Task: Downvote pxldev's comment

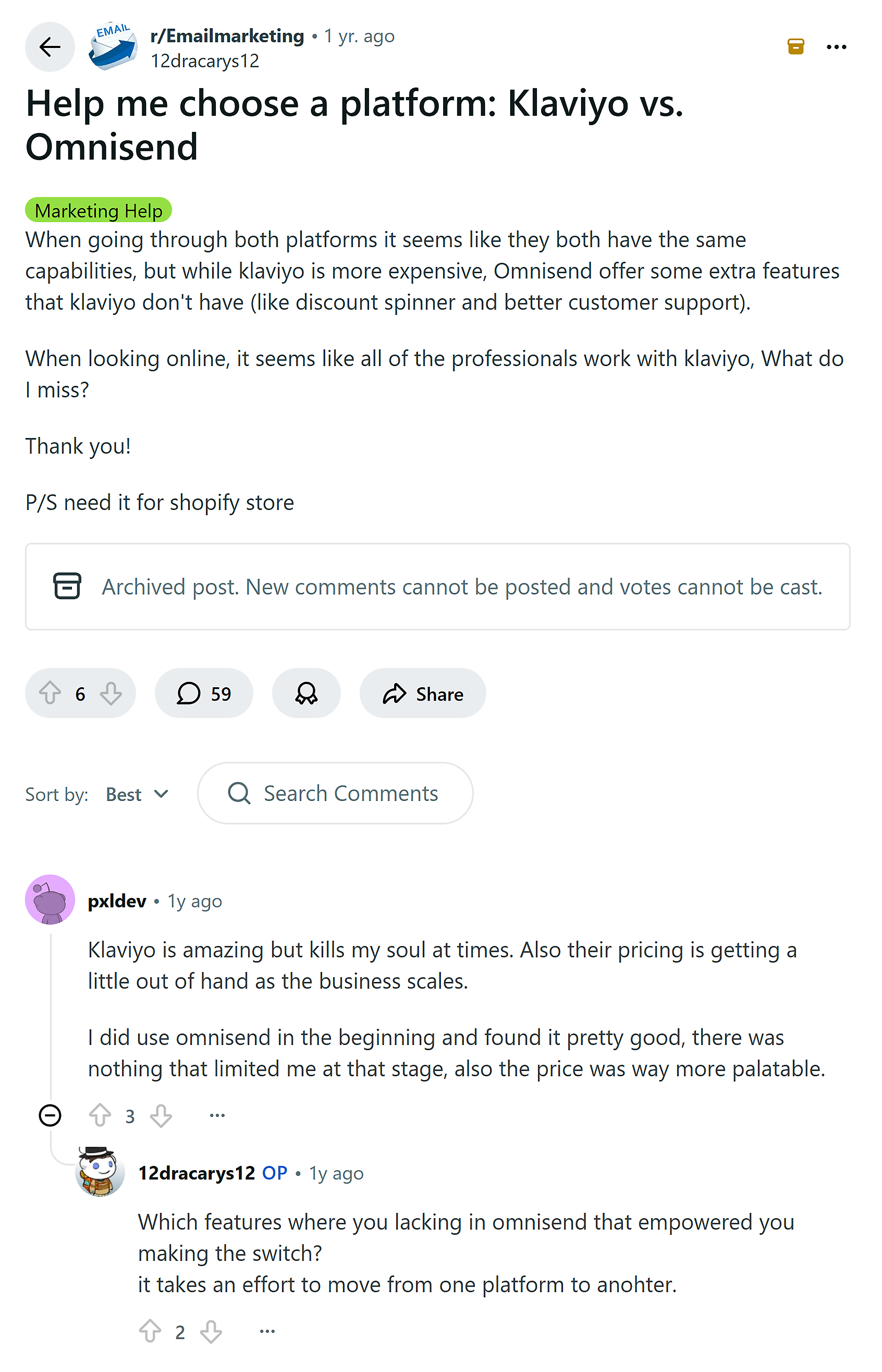Action: 161,1115
